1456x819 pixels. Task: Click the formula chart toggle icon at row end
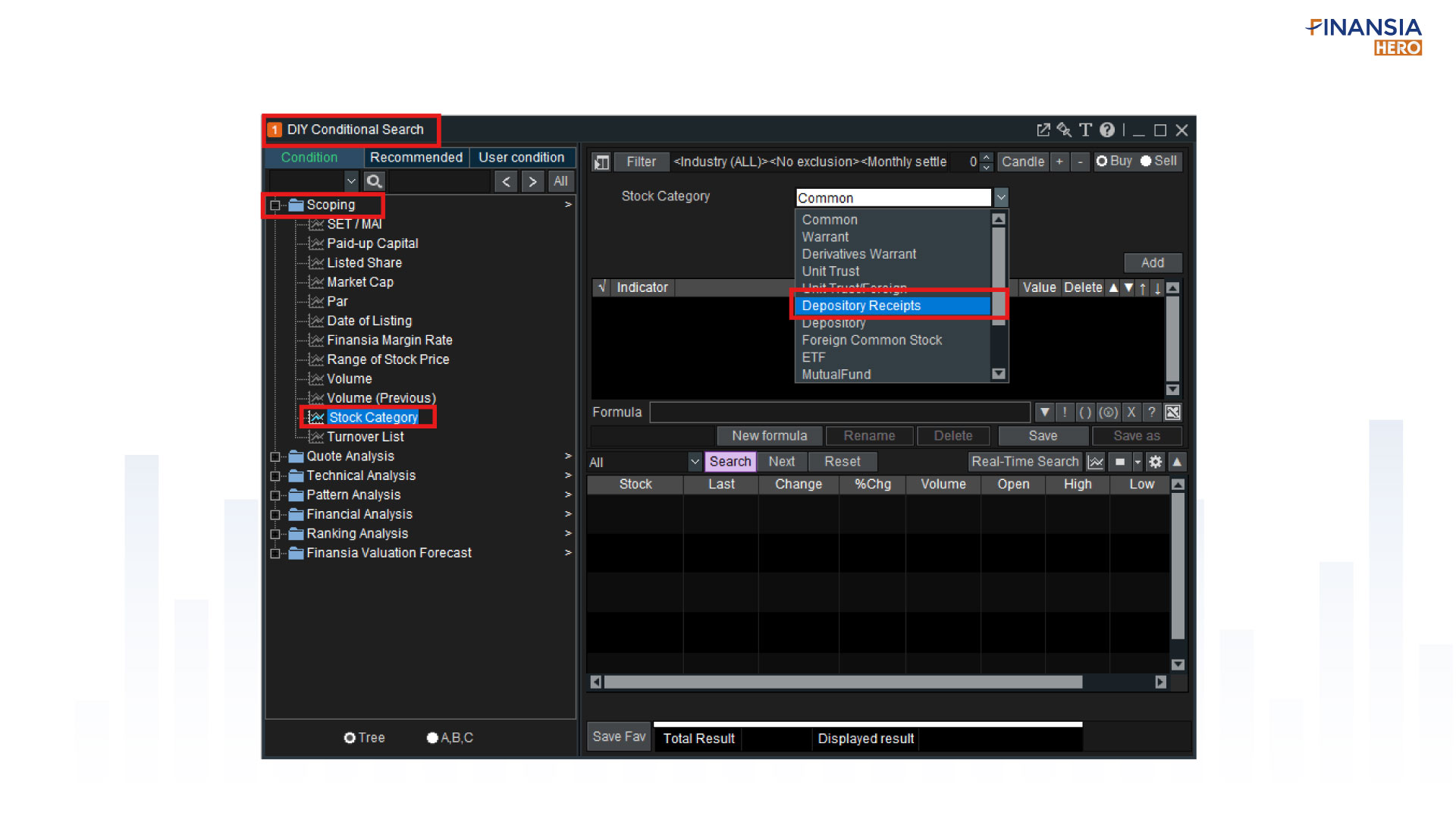(x=1172, y=413)
